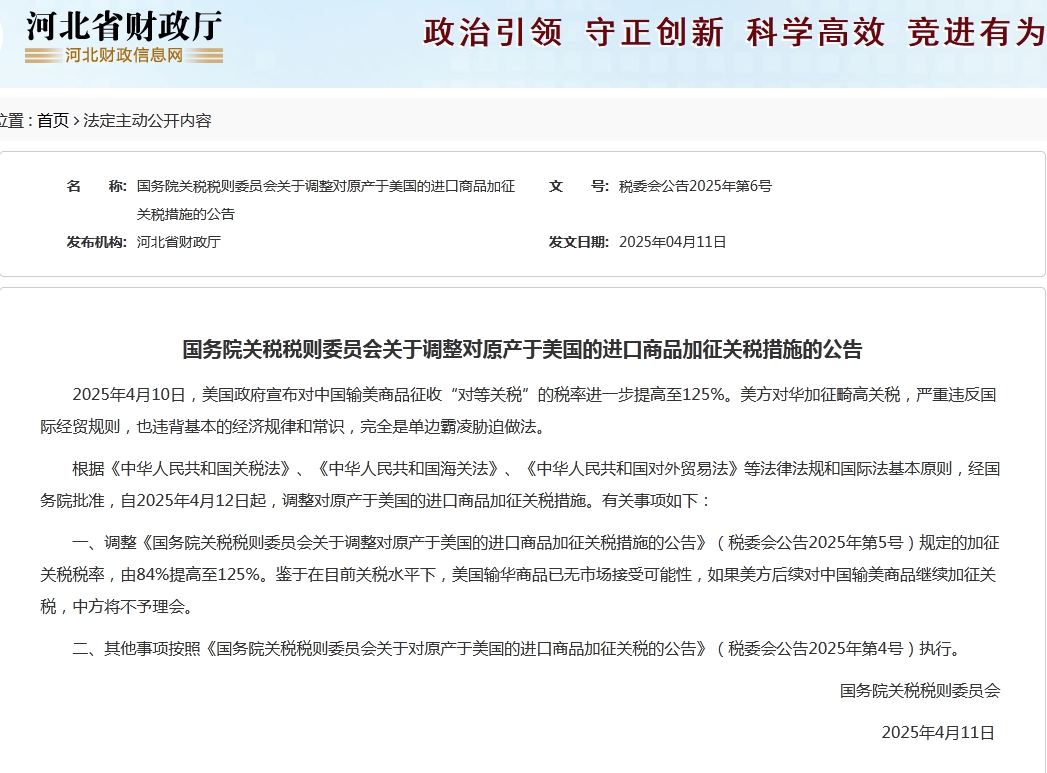Click the paragraph beginning 一、调整
This screenshot has height=773, width=1047.
pos(520,575)
